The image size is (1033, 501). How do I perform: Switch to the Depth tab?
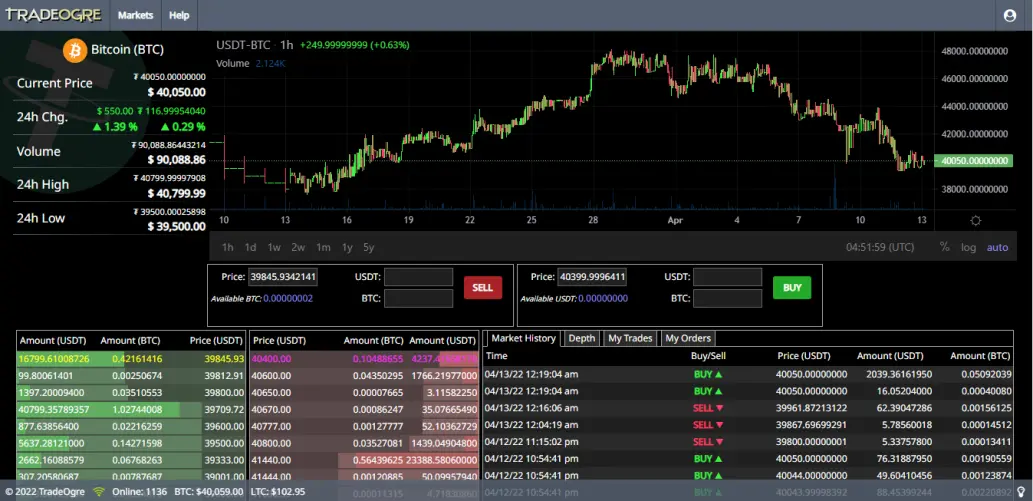[582, 338]
